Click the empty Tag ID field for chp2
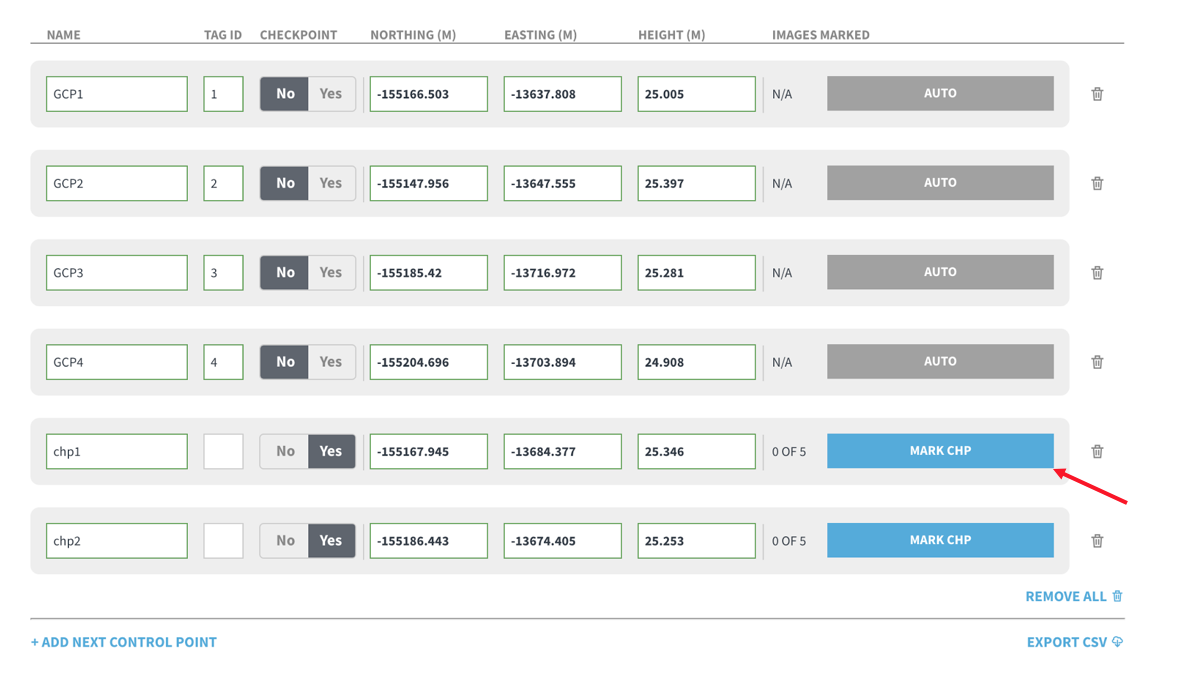Viewport: 1187px width, 682px height. (x=223, y=540)
